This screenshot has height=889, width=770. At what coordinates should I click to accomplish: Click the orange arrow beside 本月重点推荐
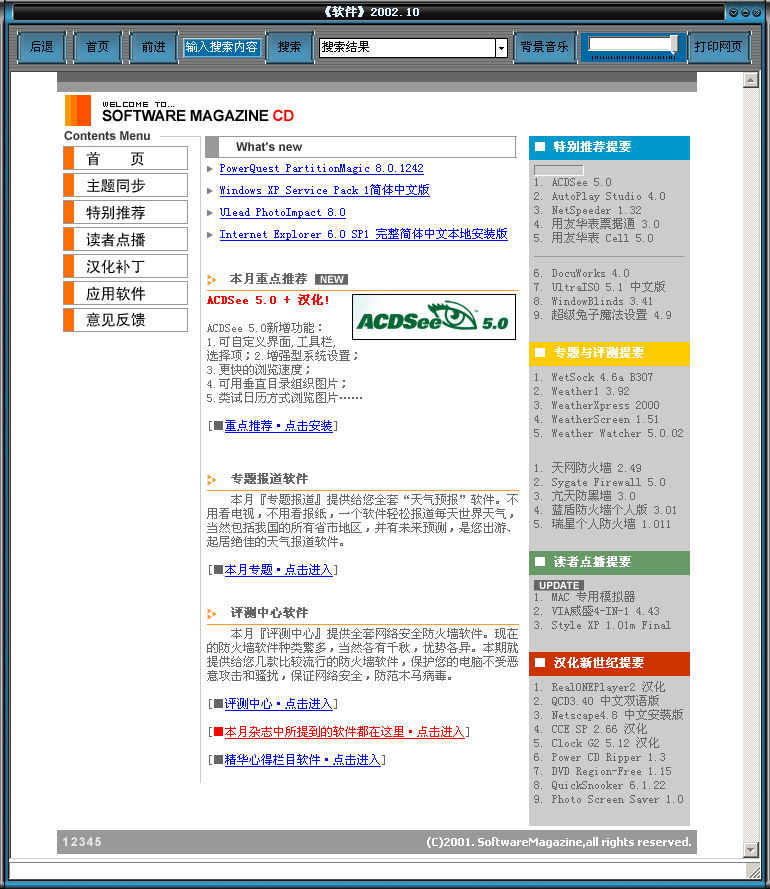(212, 280)
